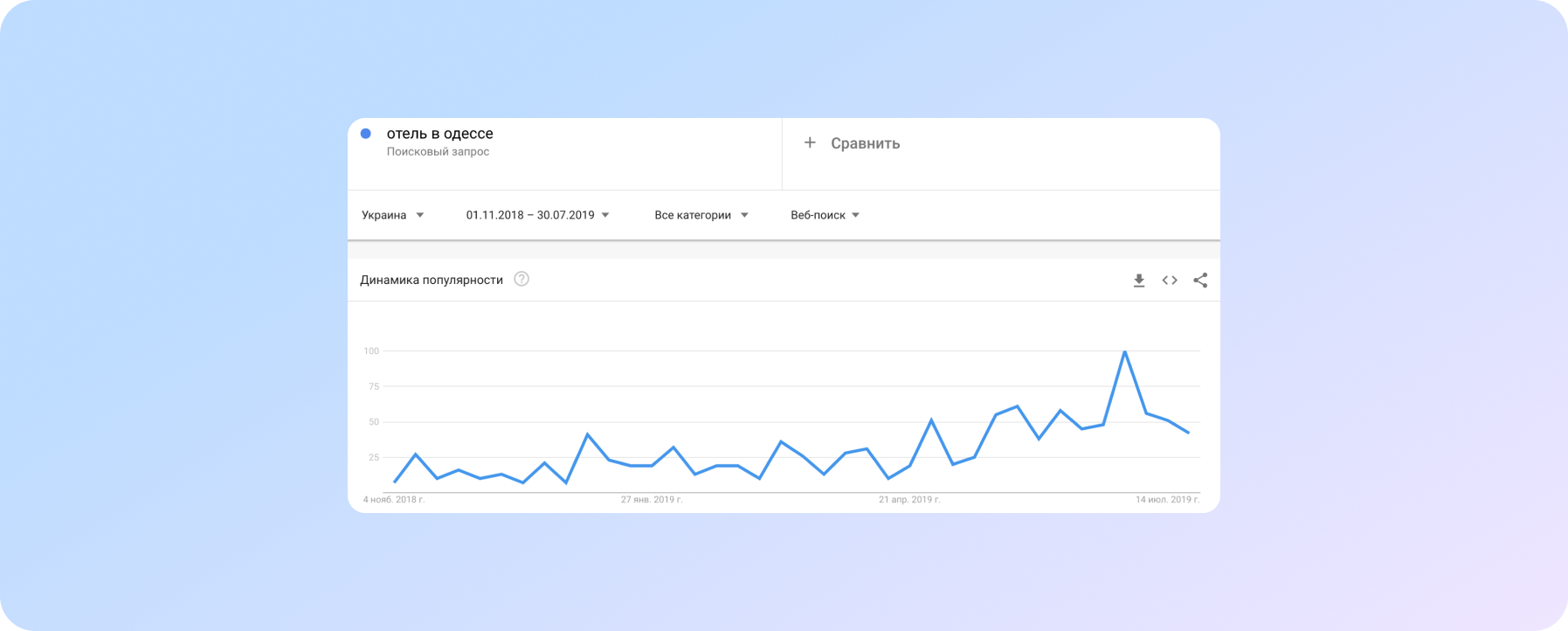This screenshot has width=1568, height=631.
Task: Click the 4 нояб. 2018 г. axis label
Action: click(x=394, y=500)
